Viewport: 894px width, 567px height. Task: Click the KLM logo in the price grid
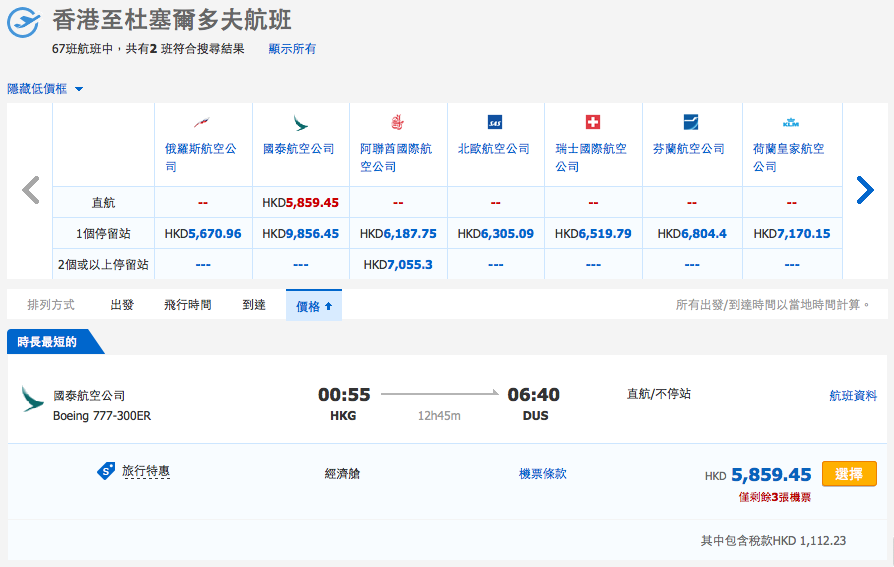[x=791, y=123]
